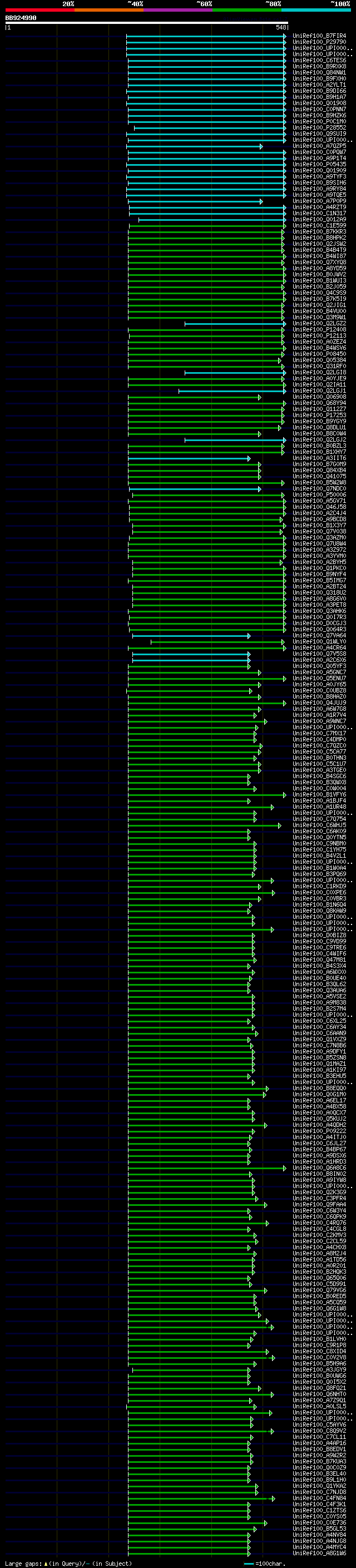Choose UniRef100_Q2LGJ1 entry

pos(319,391)
